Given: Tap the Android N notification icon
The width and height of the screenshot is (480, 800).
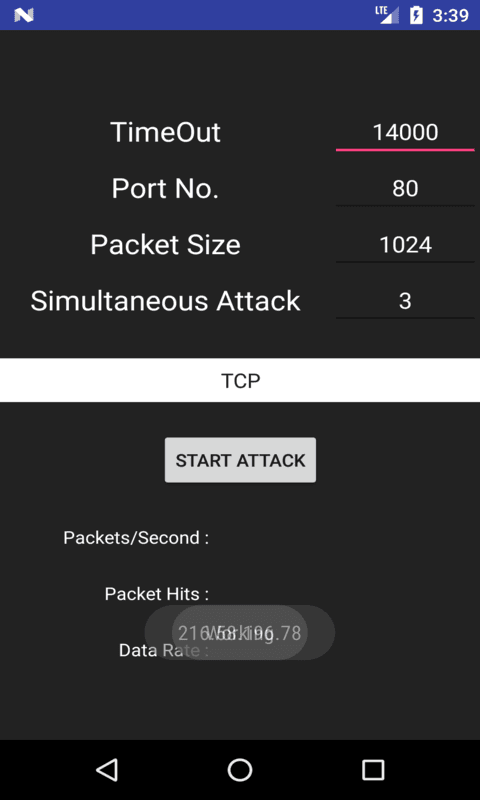Looking at the screenshot, I should pos(23,15).
